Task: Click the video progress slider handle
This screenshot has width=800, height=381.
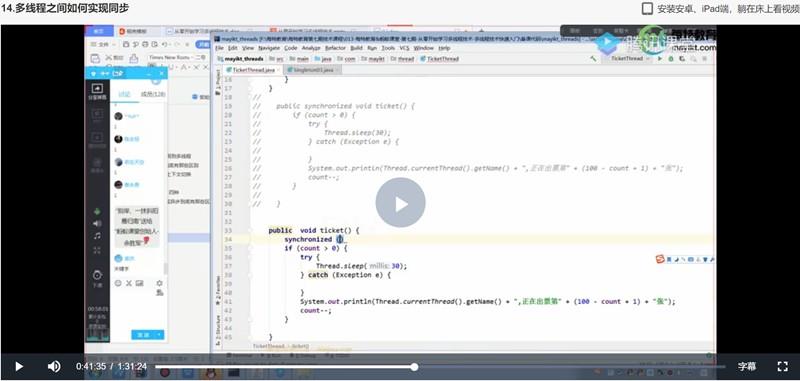Action: (414, 367)
